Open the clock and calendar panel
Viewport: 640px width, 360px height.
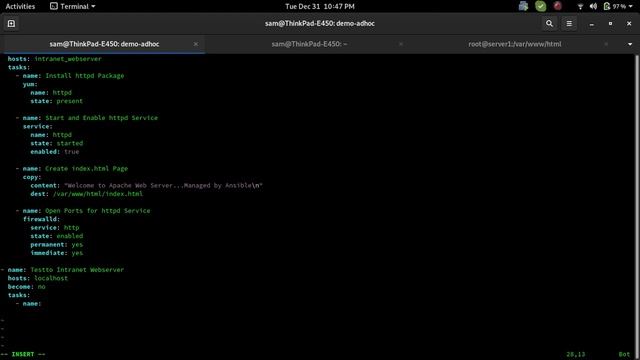(x=320, y=6)
